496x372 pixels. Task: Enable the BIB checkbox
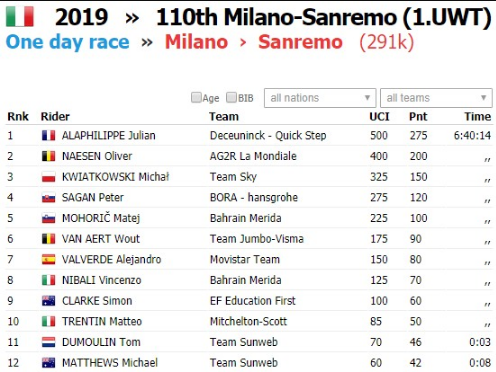tap(231, 97)
